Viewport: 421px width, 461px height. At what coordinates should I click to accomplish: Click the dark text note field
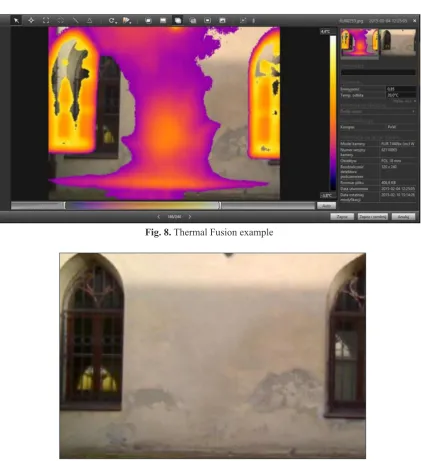[x=378, y=72]
